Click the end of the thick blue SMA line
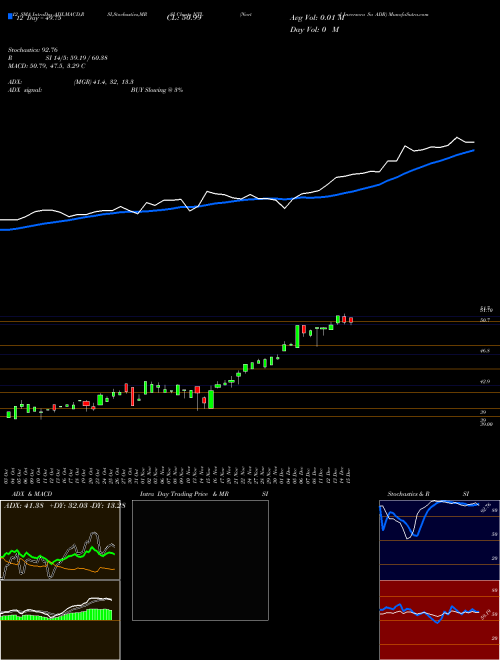The width and height of the screenshot is (500, 660). tap(474, 150)
